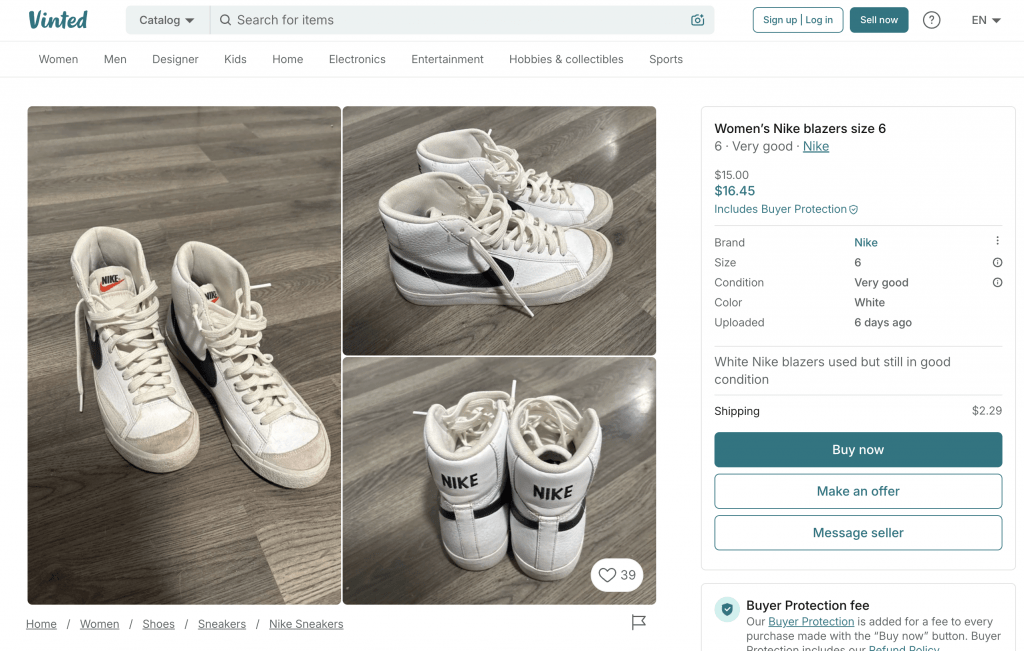Click the Make an offer button
Screen dimensions: 1024x651
coord(857,491)
